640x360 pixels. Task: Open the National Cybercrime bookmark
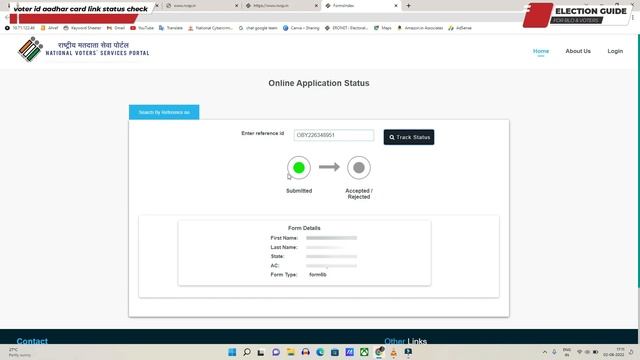click(210, 28)
